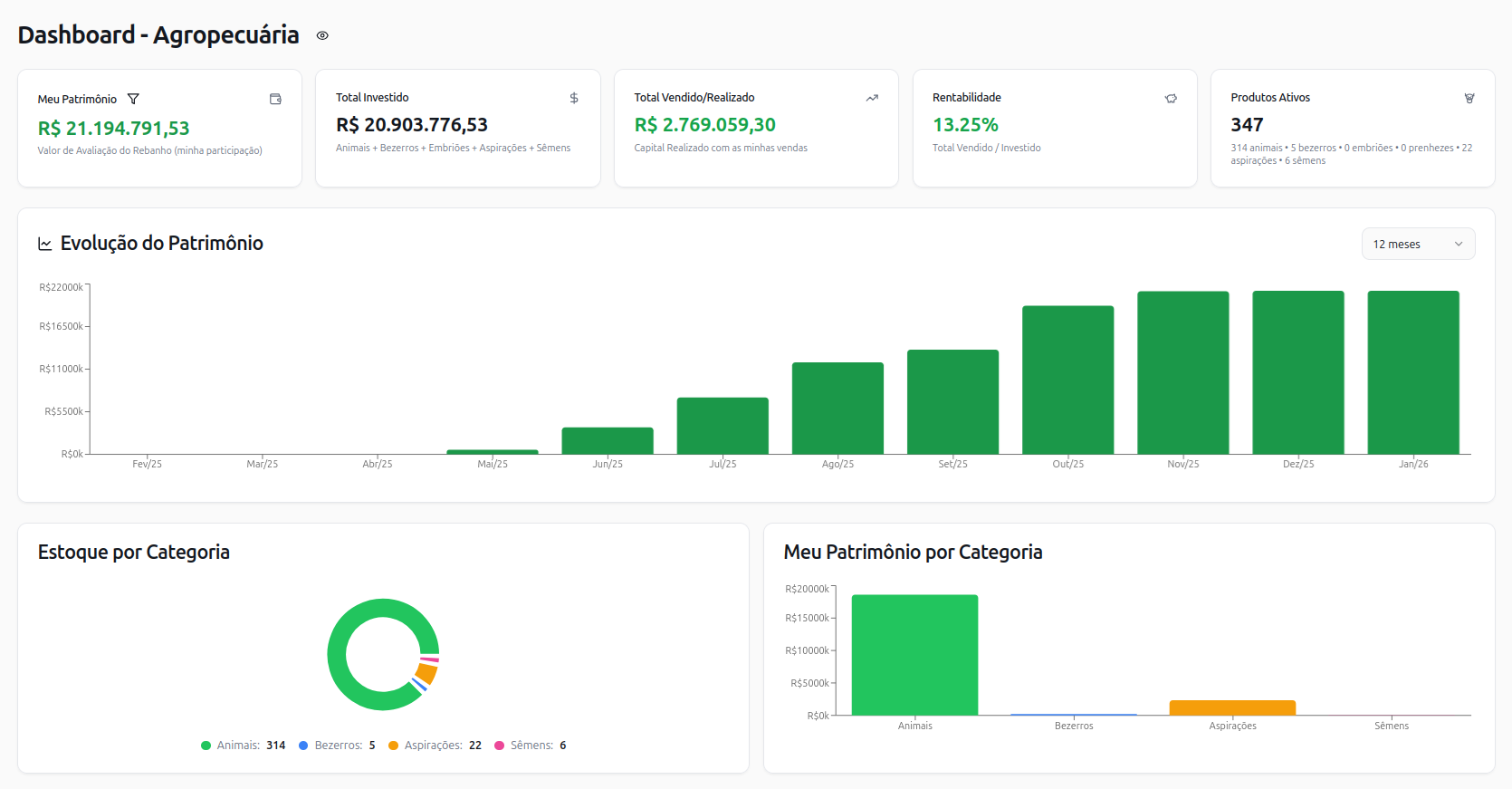Click the green Animais bar in category chart

point(914,655)
